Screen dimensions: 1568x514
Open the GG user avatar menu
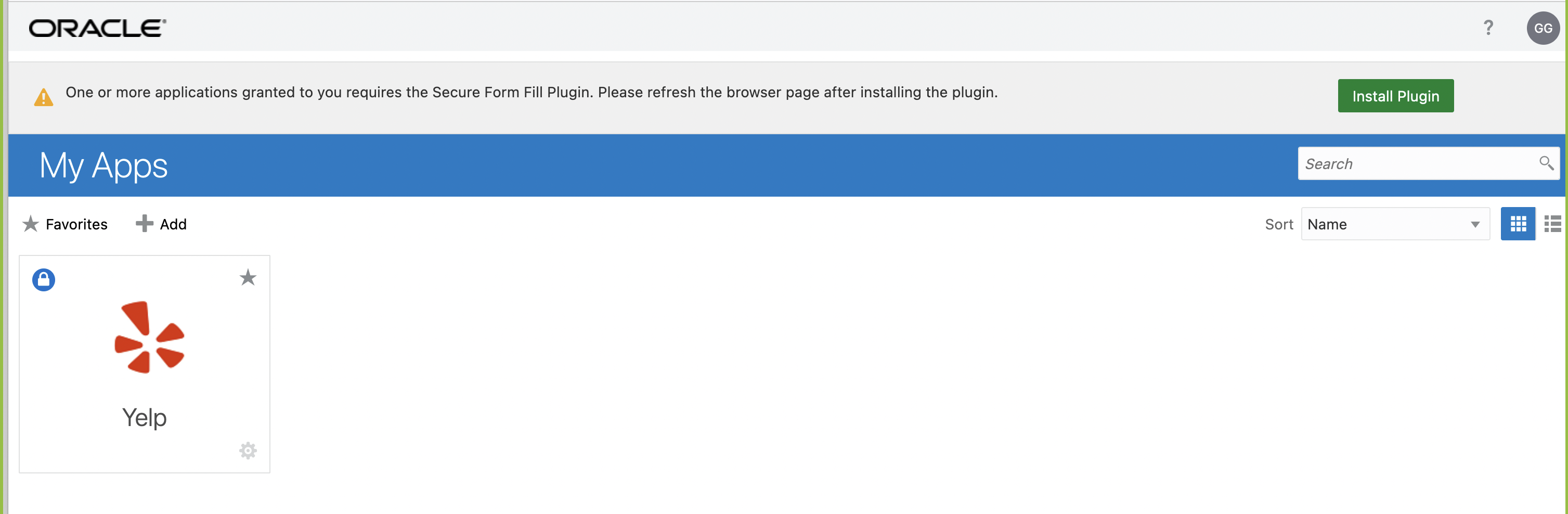pos(1544,28)
